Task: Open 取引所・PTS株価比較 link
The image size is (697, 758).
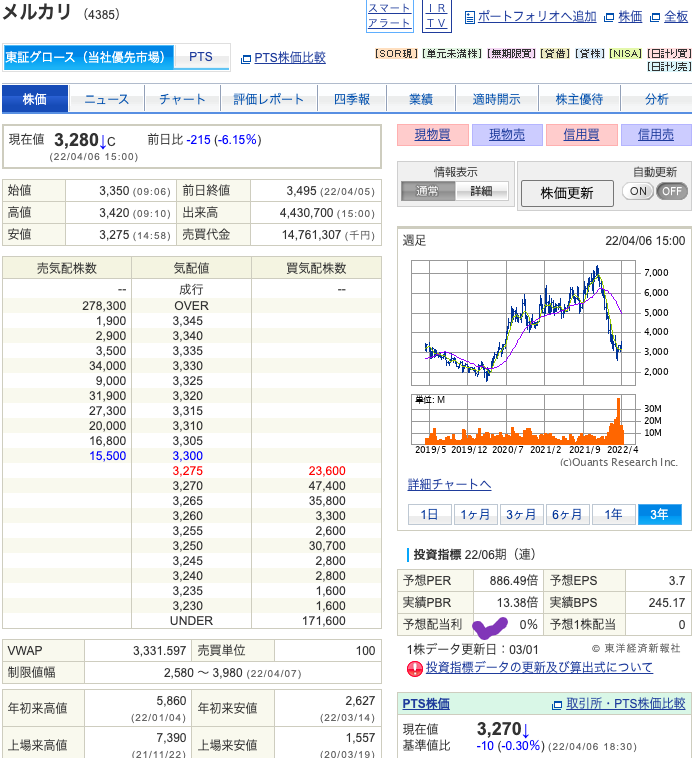Action: point(625,704)
